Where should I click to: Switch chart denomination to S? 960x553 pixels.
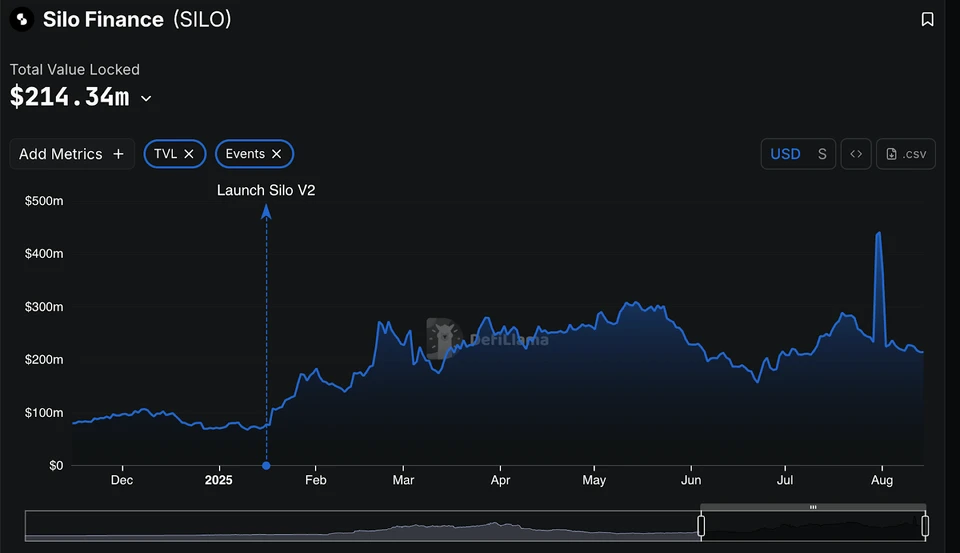[822, 154]
